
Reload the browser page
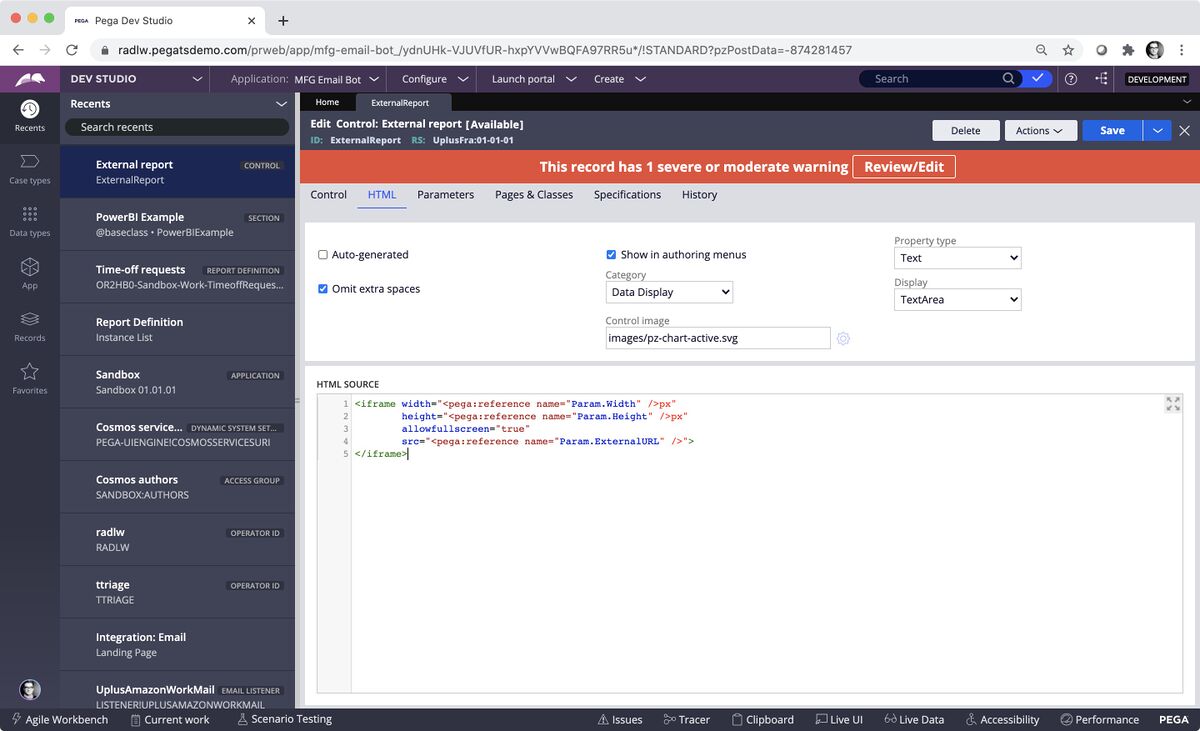72,49
